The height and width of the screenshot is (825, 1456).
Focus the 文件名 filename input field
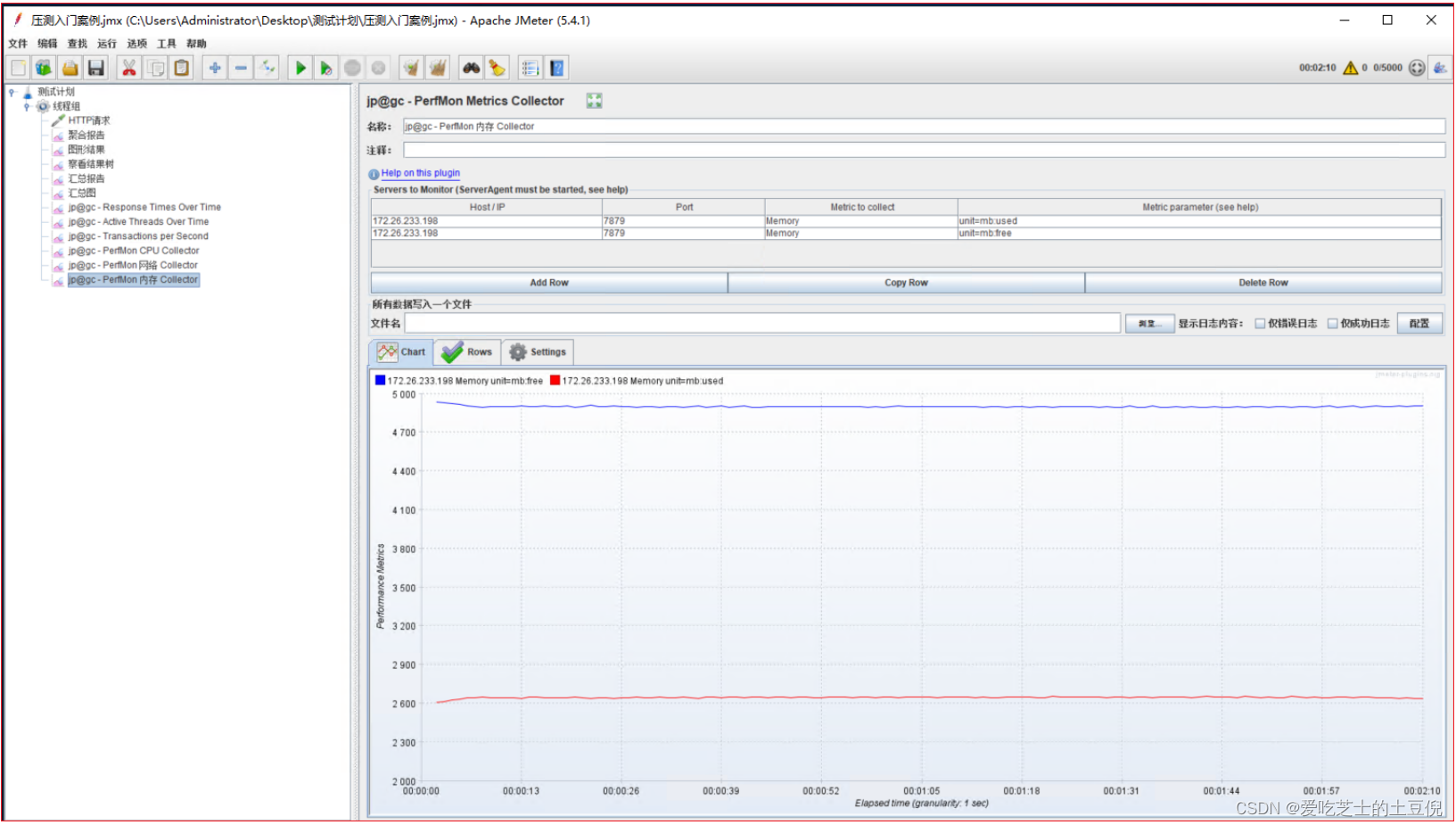[762, 324]
